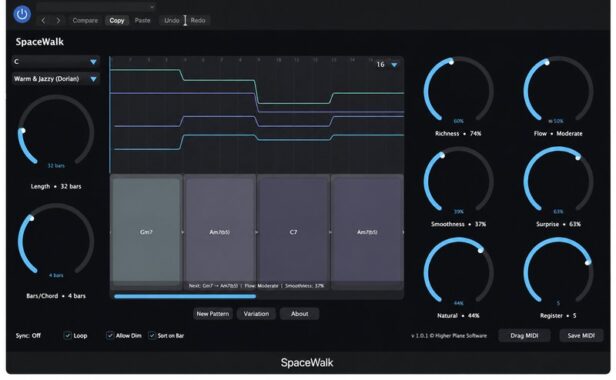Open the key selector dropdown showing C

pyautogui.click(x=55, y=62)
